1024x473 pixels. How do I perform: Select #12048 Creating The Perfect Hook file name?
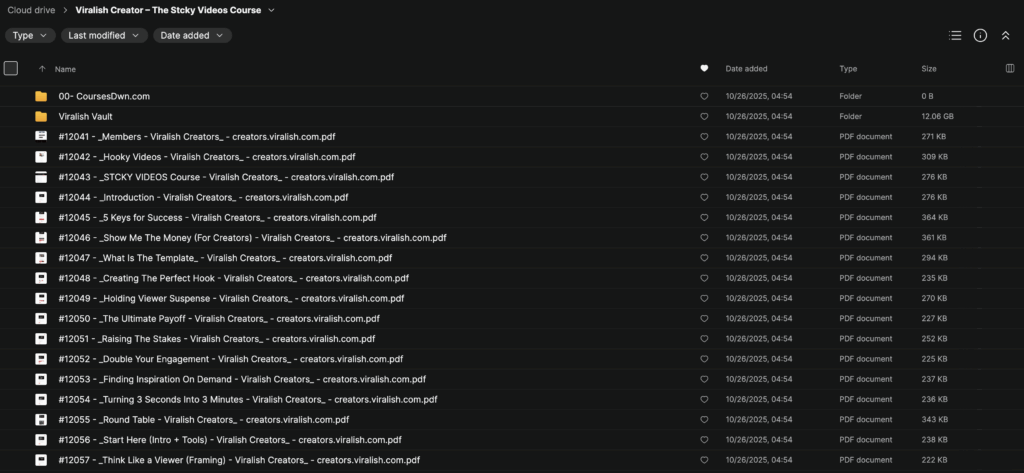[234, 278]
